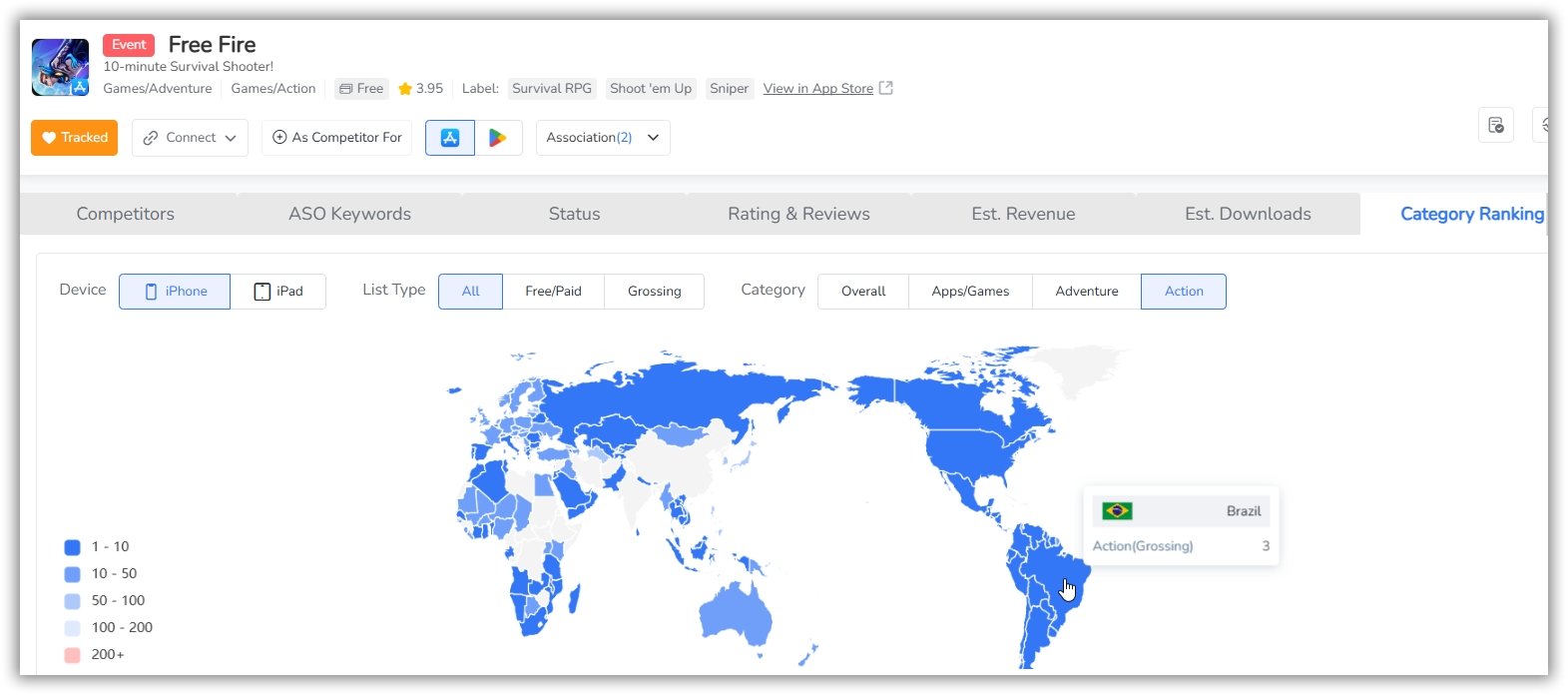Click the Action(Grossing) tooltip row
This screenshot has width=1568, height=695.
click(1181, 546)
